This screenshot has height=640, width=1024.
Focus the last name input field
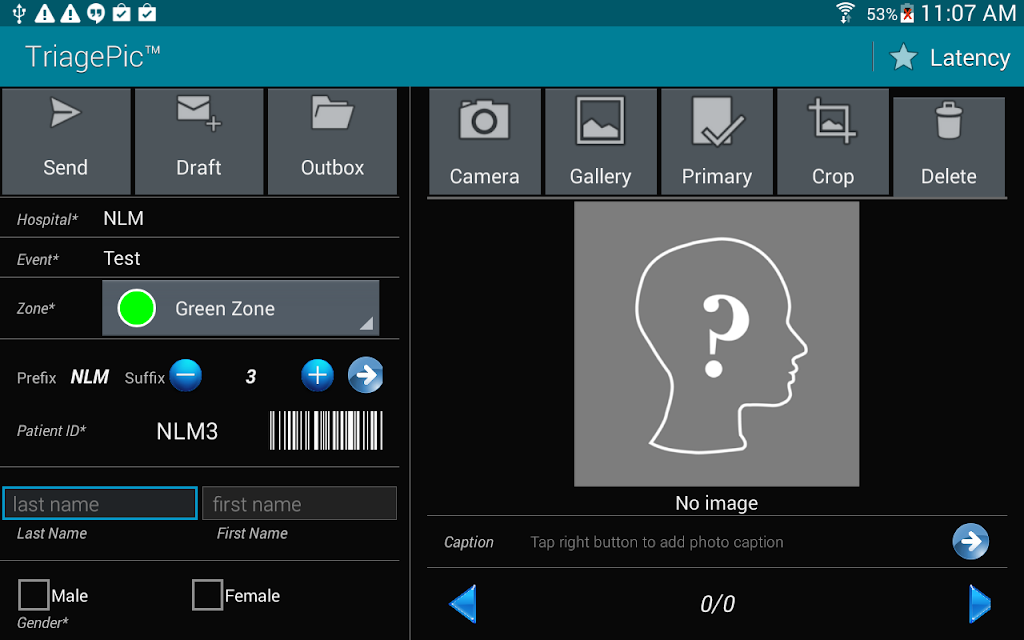tap(100, 504)
